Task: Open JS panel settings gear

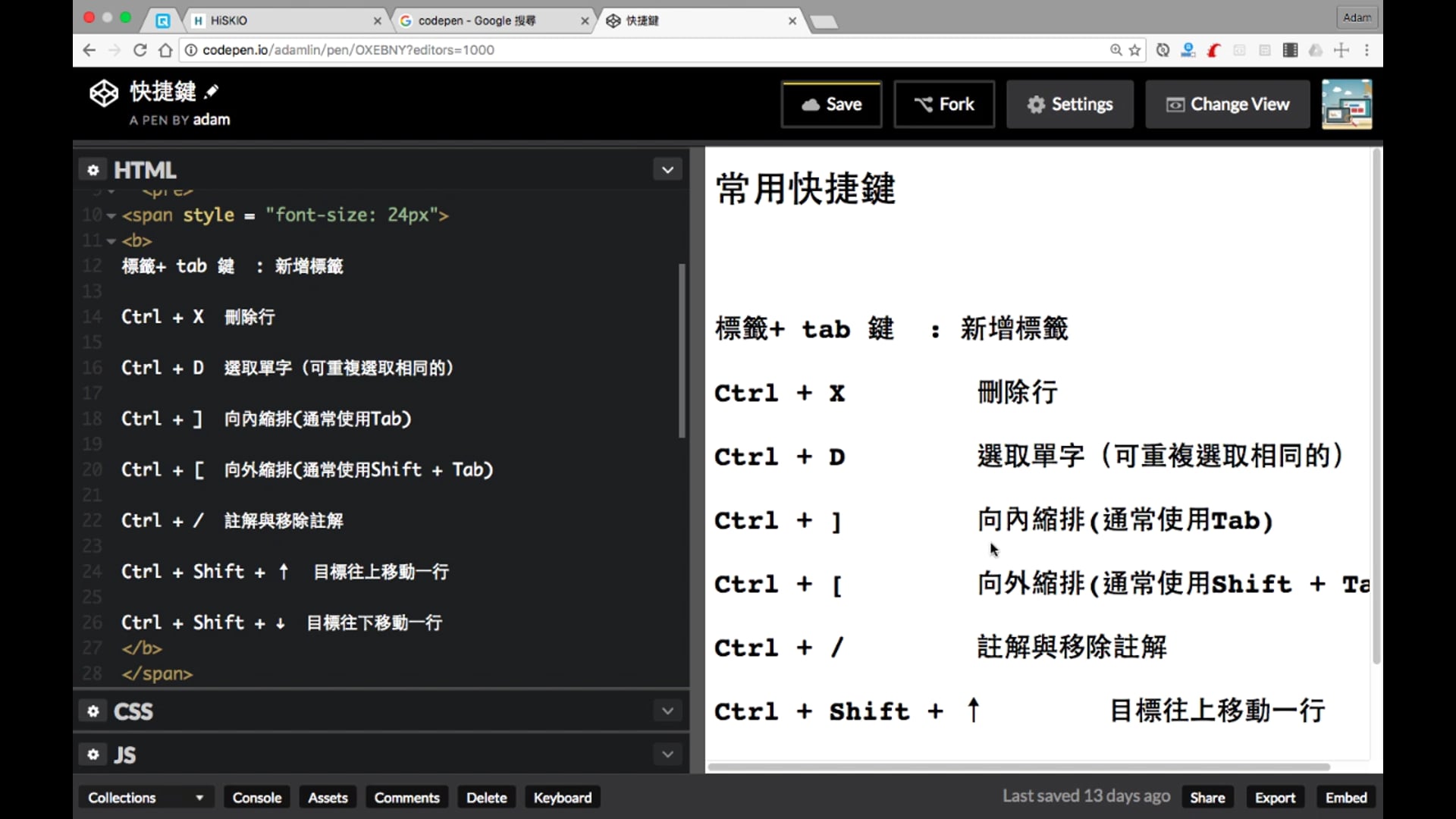Action: pos(93,755)
